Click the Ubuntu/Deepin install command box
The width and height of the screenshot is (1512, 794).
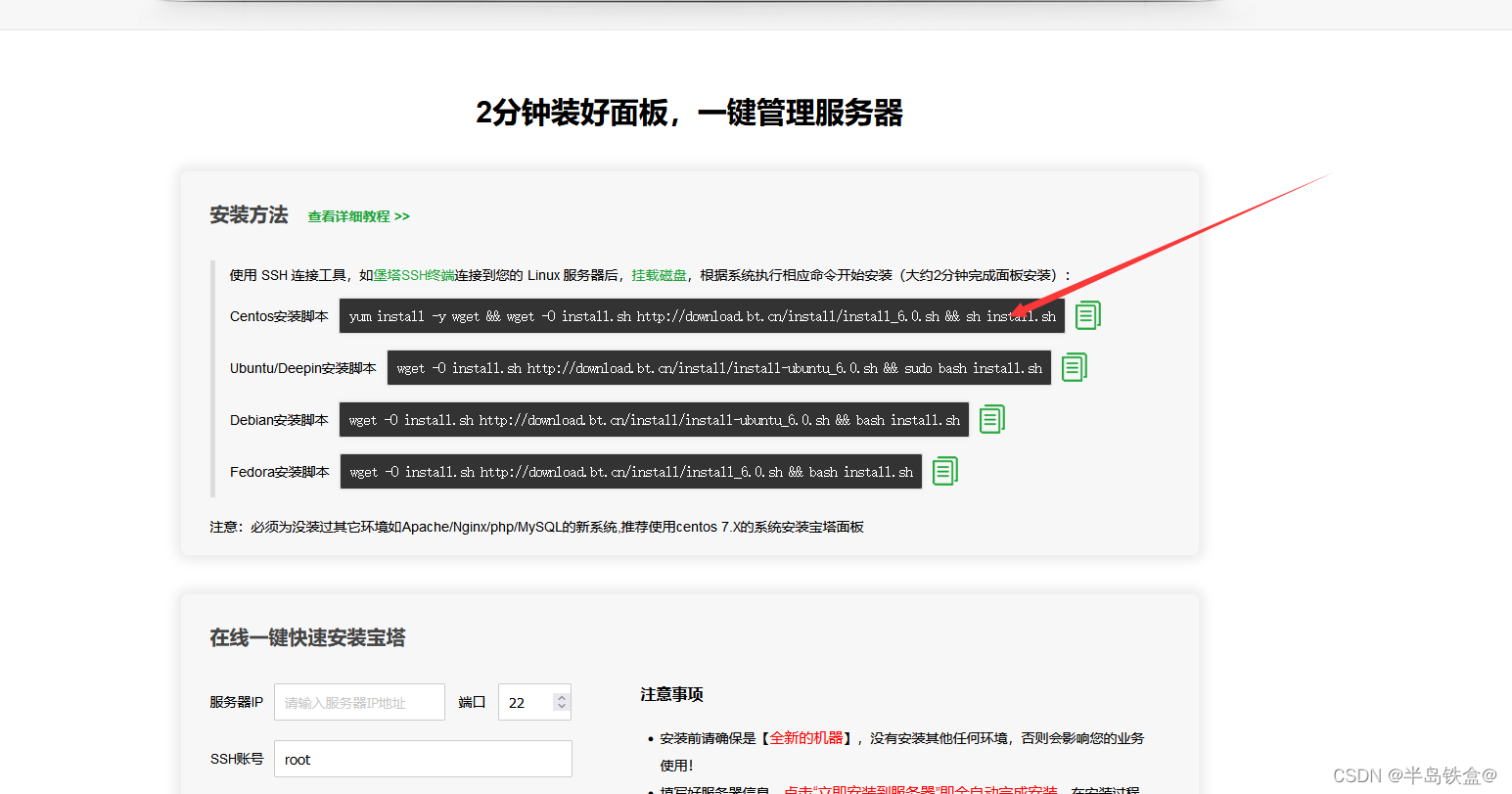tap(719, 368)
